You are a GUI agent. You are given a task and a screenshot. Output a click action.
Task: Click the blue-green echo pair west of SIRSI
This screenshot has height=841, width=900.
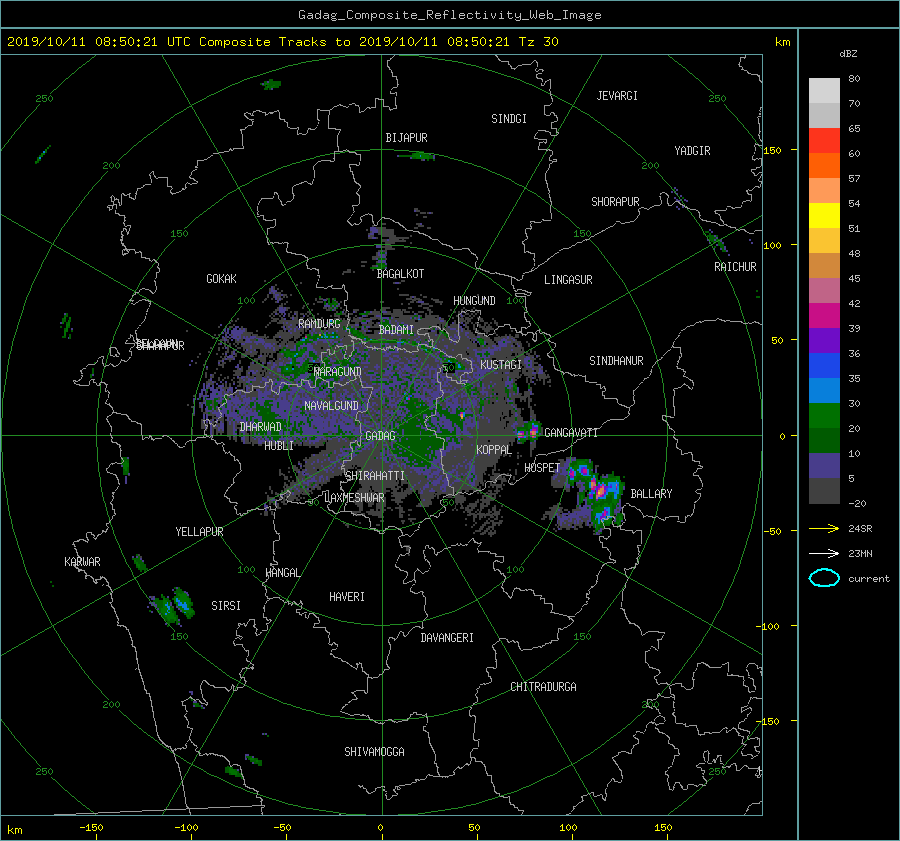coord(172,606)
